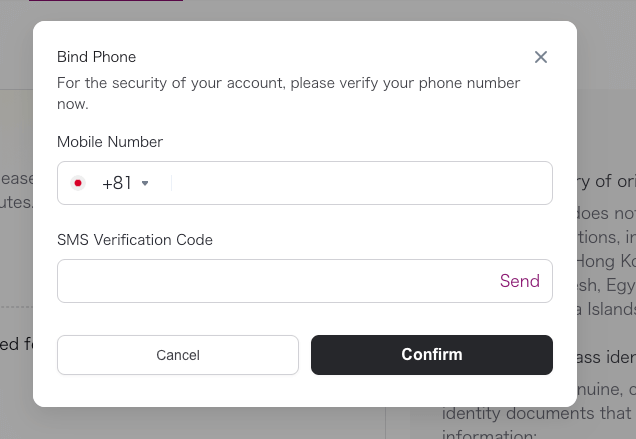
Task: Click the background 'identity documents that' text
Action: [536, 413]
